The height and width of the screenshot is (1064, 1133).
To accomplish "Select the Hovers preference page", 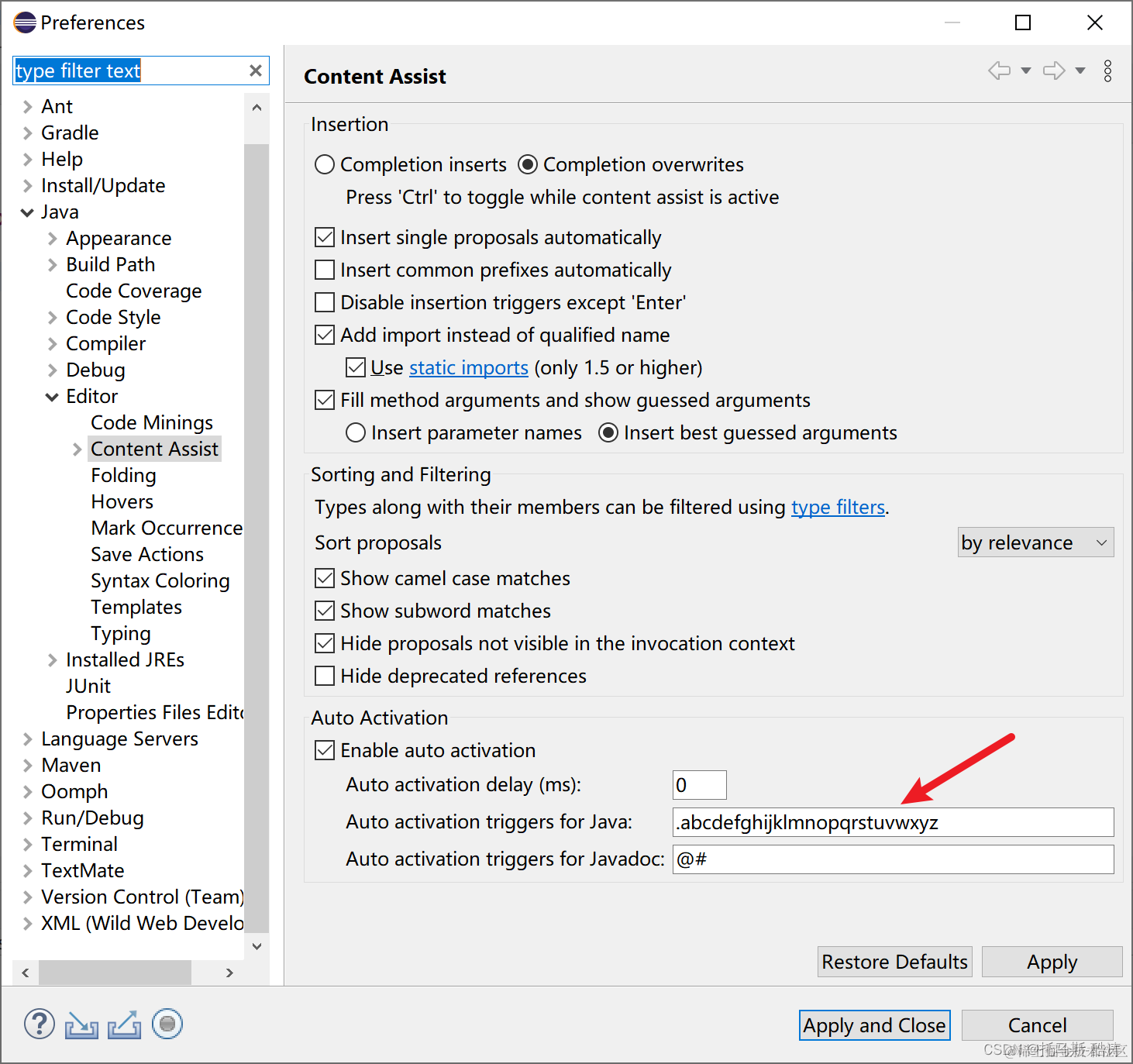I will tap(122, 501).
